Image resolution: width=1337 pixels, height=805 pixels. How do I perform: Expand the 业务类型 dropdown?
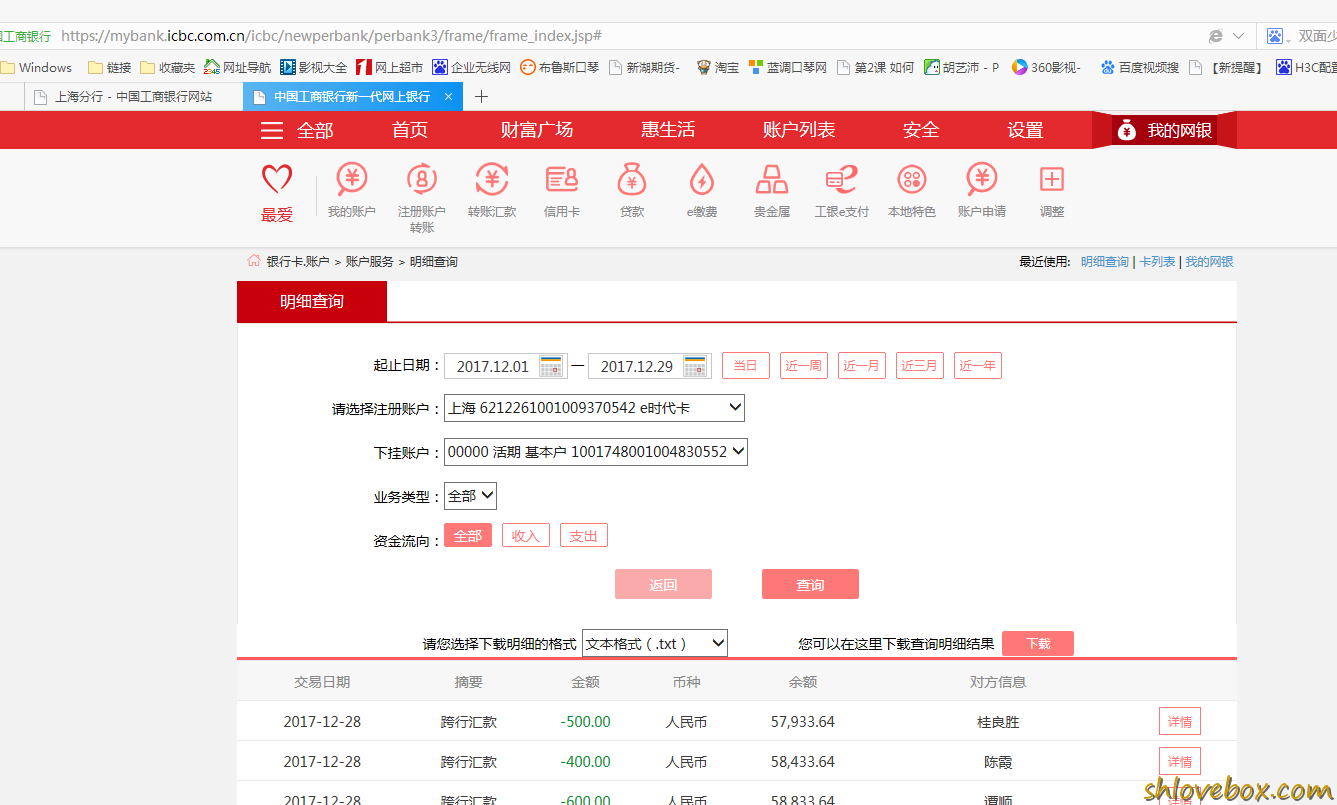pyautogui.click(x=470, y=496)
